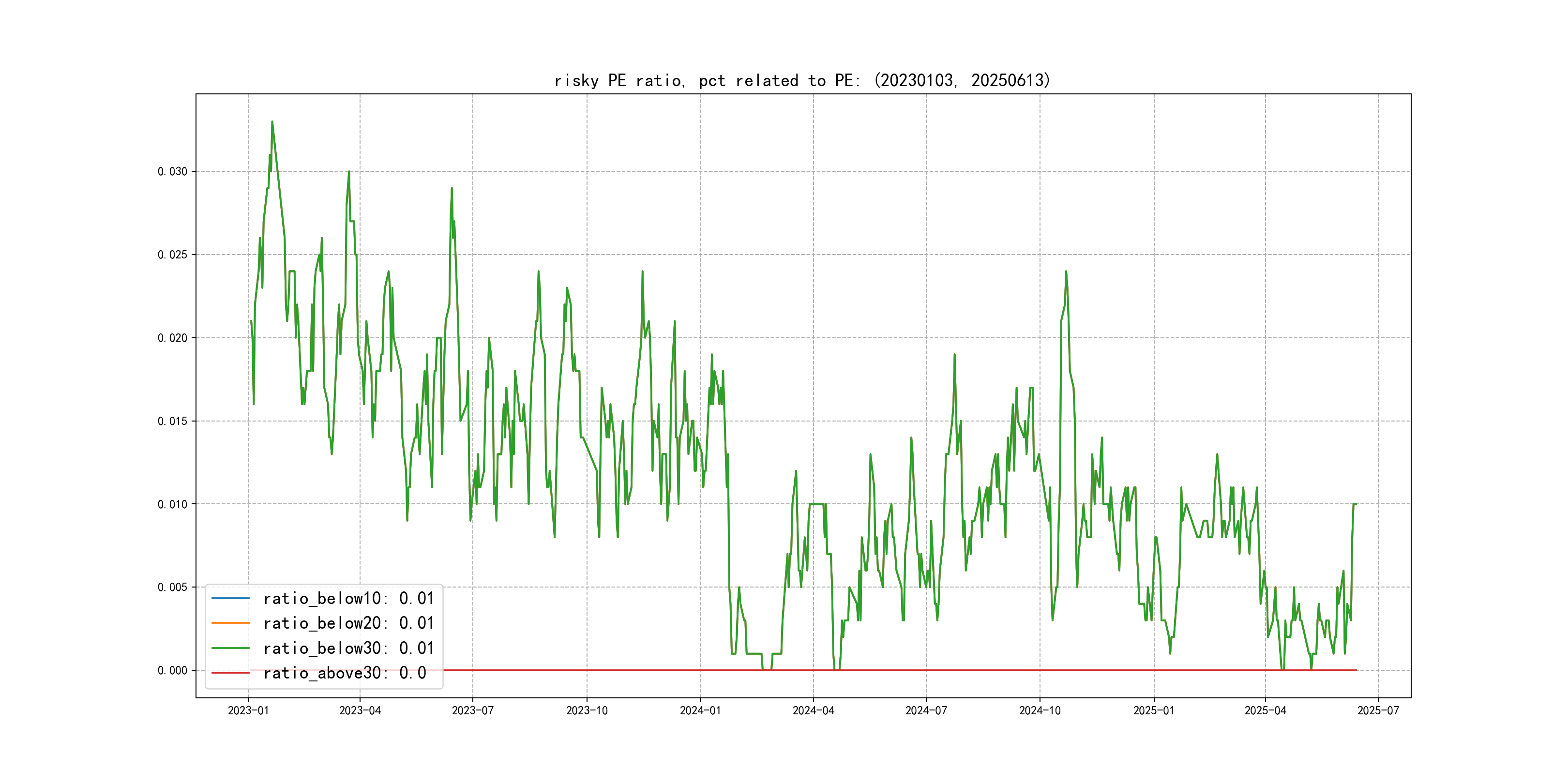1568x784 pixels.
Task: Select the ratio_below30: 0.01 legend label
Action: (x=348, y=648)
